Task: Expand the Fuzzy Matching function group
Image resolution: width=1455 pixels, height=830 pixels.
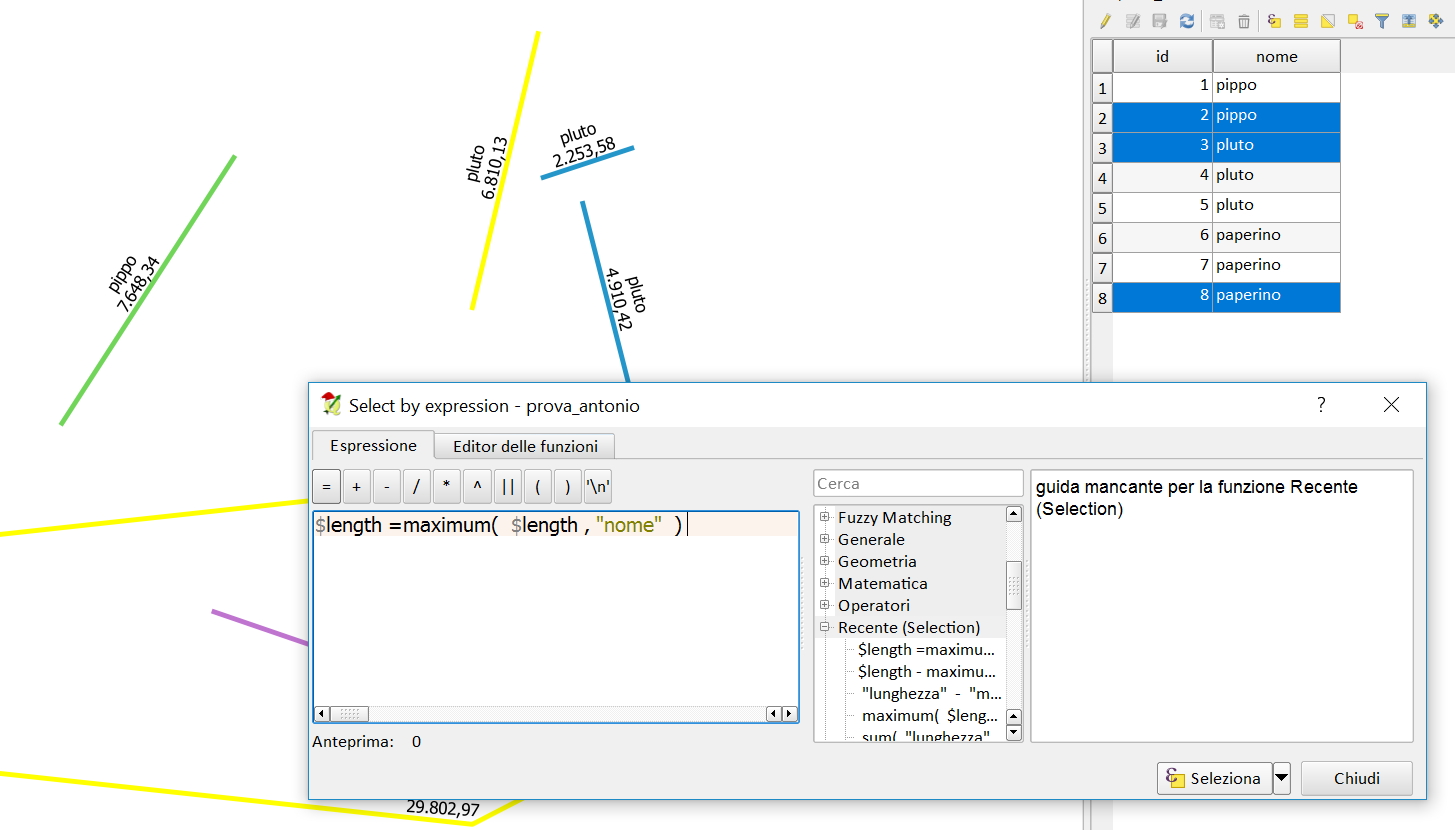Action: 825,517
